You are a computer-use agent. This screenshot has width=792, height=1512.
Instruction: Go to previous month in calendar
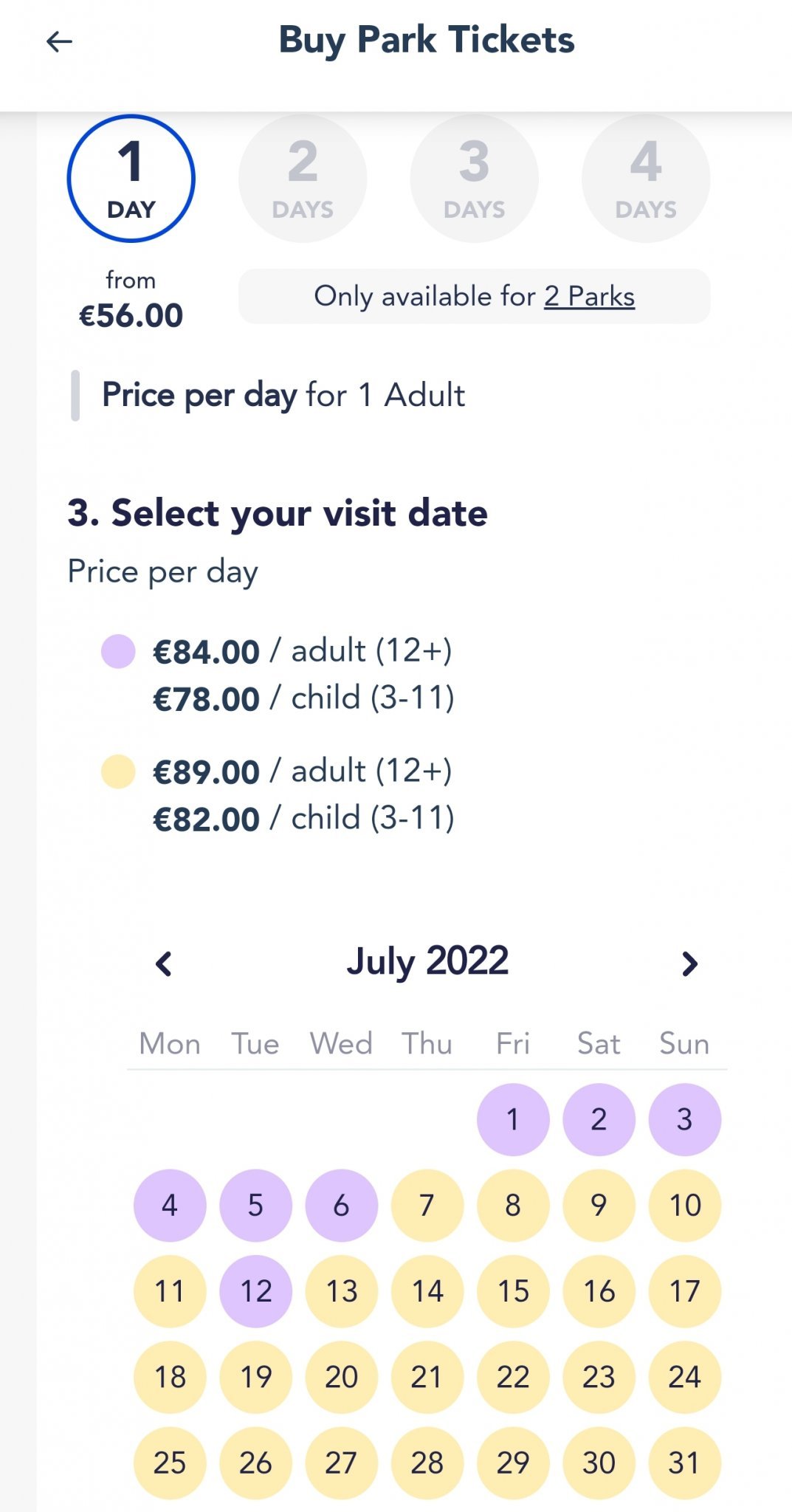(164, 963)
